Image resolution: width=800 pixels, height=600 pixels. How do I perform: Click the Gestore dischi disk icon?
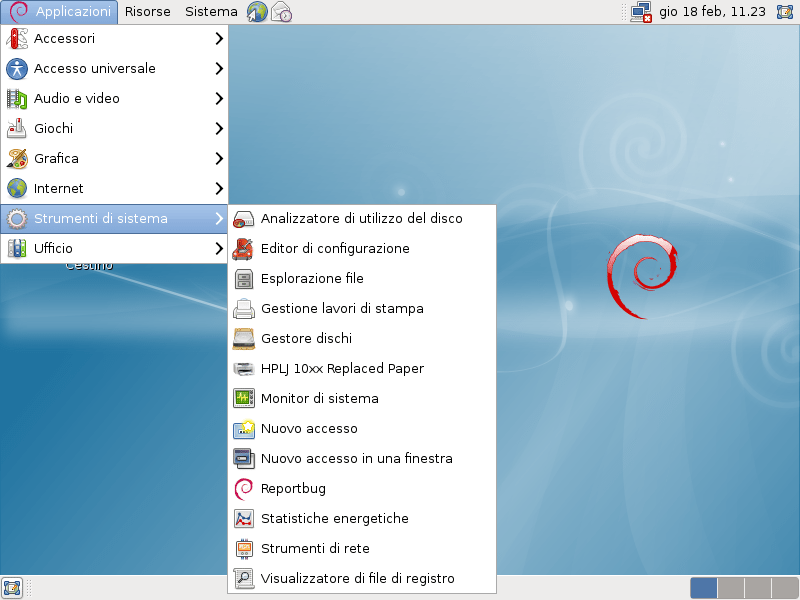pos(244,339)
